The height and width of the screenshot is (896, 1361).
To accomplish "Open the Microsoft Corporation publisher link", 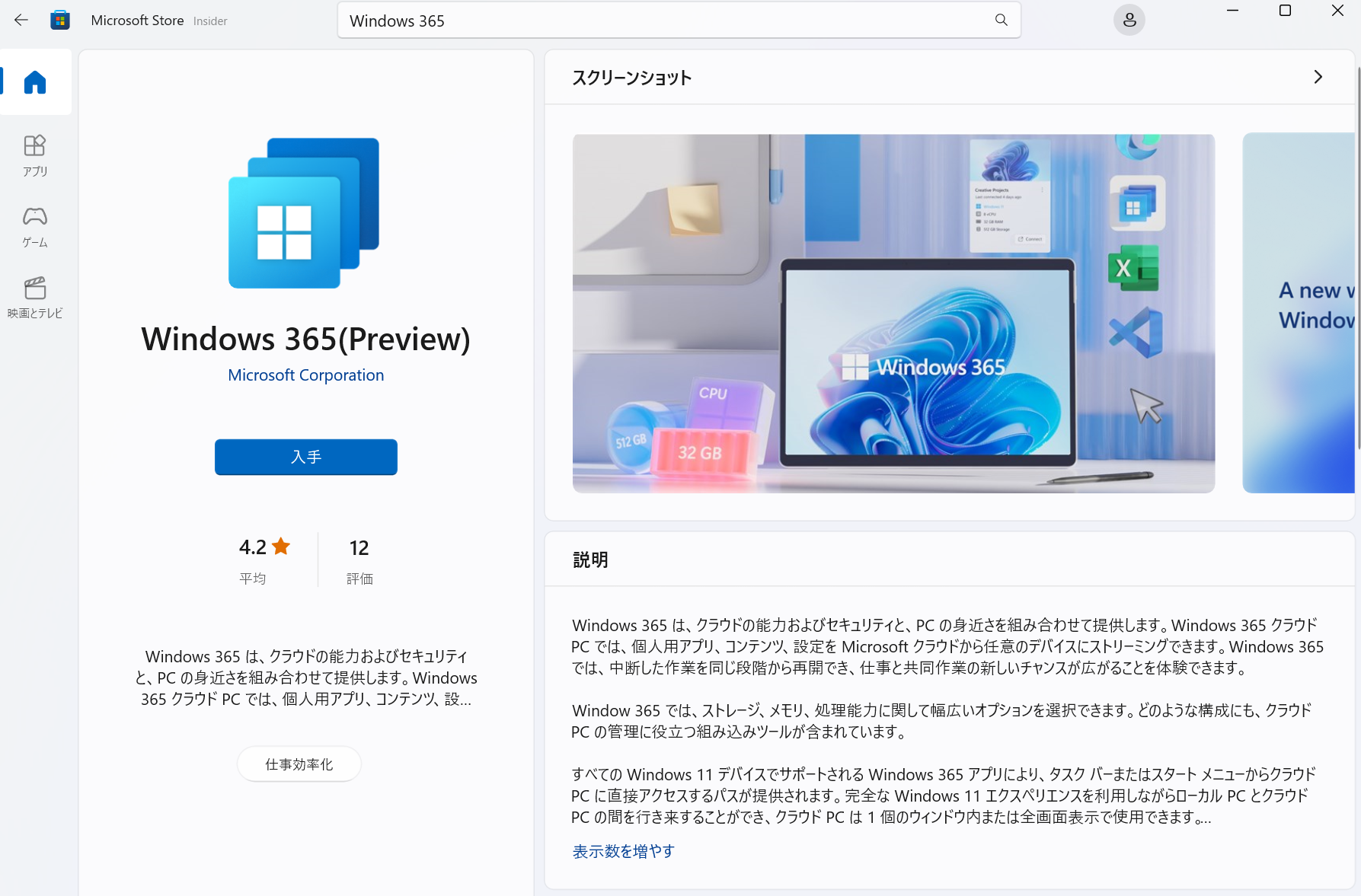I will coord(305,375).
